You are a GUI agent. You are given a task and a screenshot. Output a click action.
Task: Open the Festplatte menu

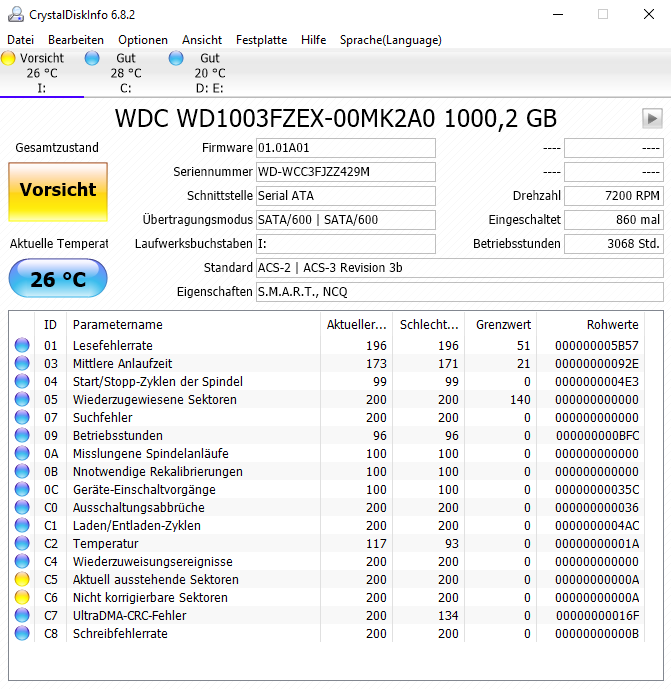click(261, 40)
